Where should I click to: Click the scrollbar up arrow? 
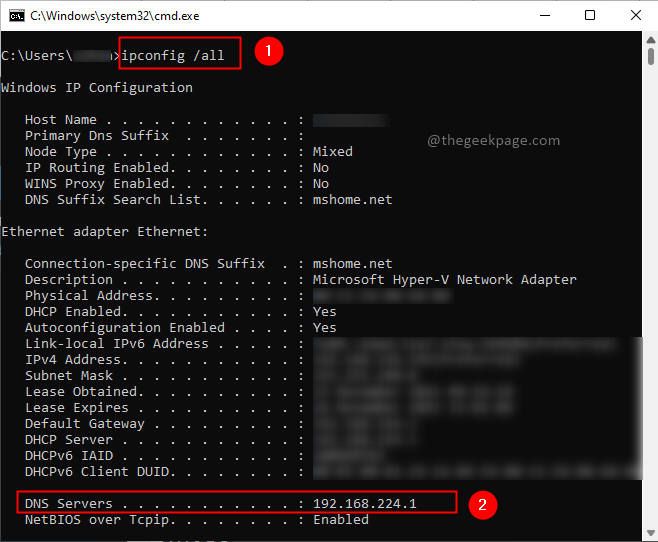coord(650,40)
